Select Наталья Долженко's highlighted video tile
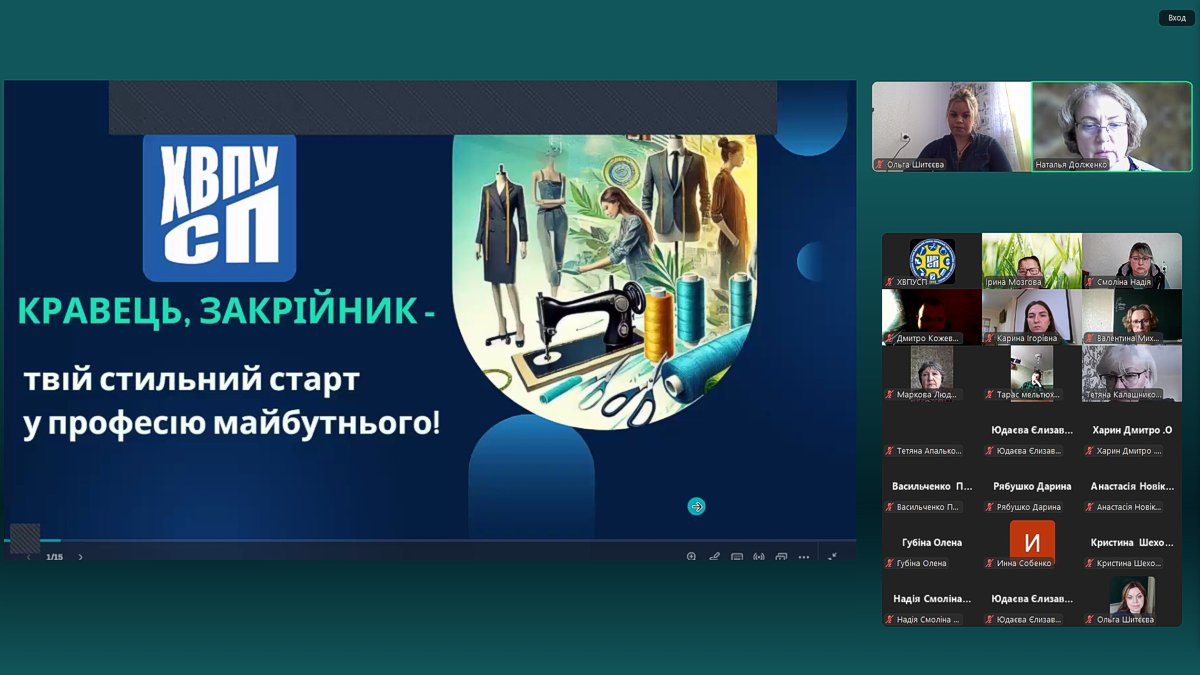The height and width of the screenshot is (675, 1200). [1112, 127]
